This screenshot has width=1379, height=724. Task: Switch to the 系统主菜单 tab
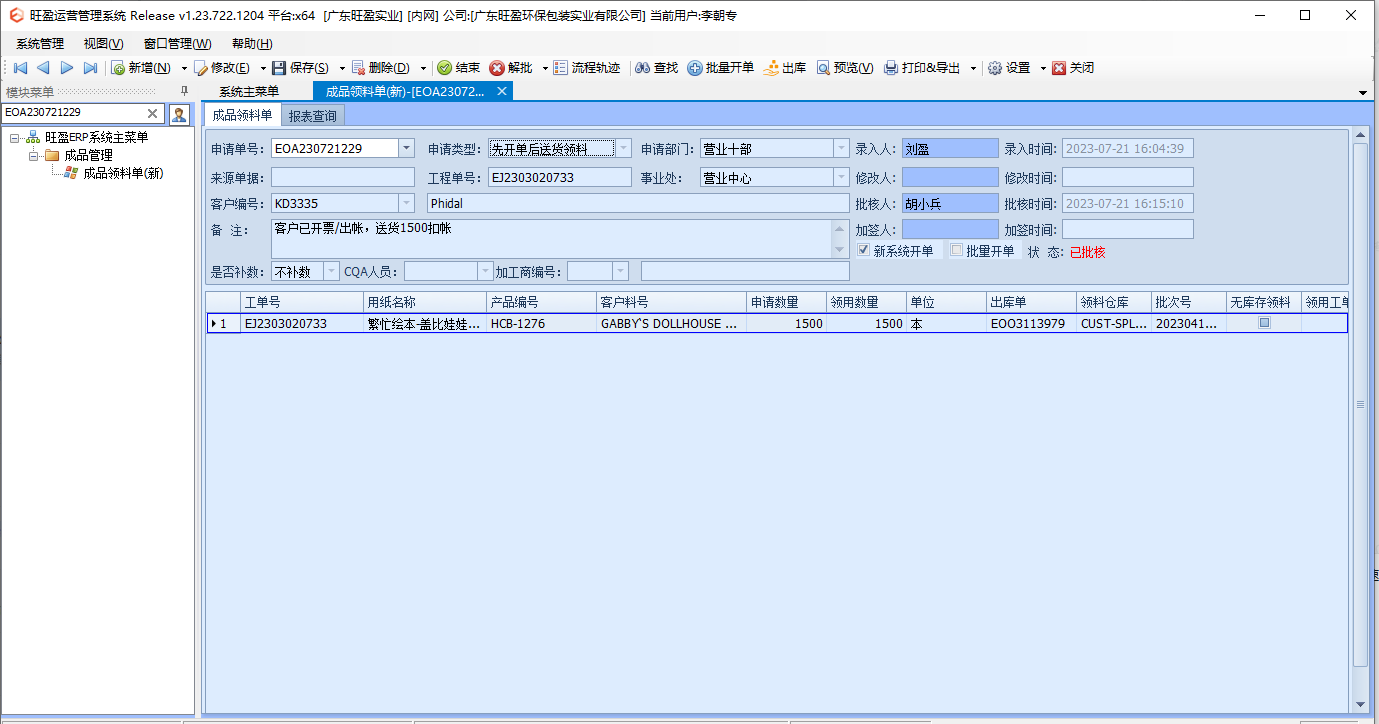[249, 91]
